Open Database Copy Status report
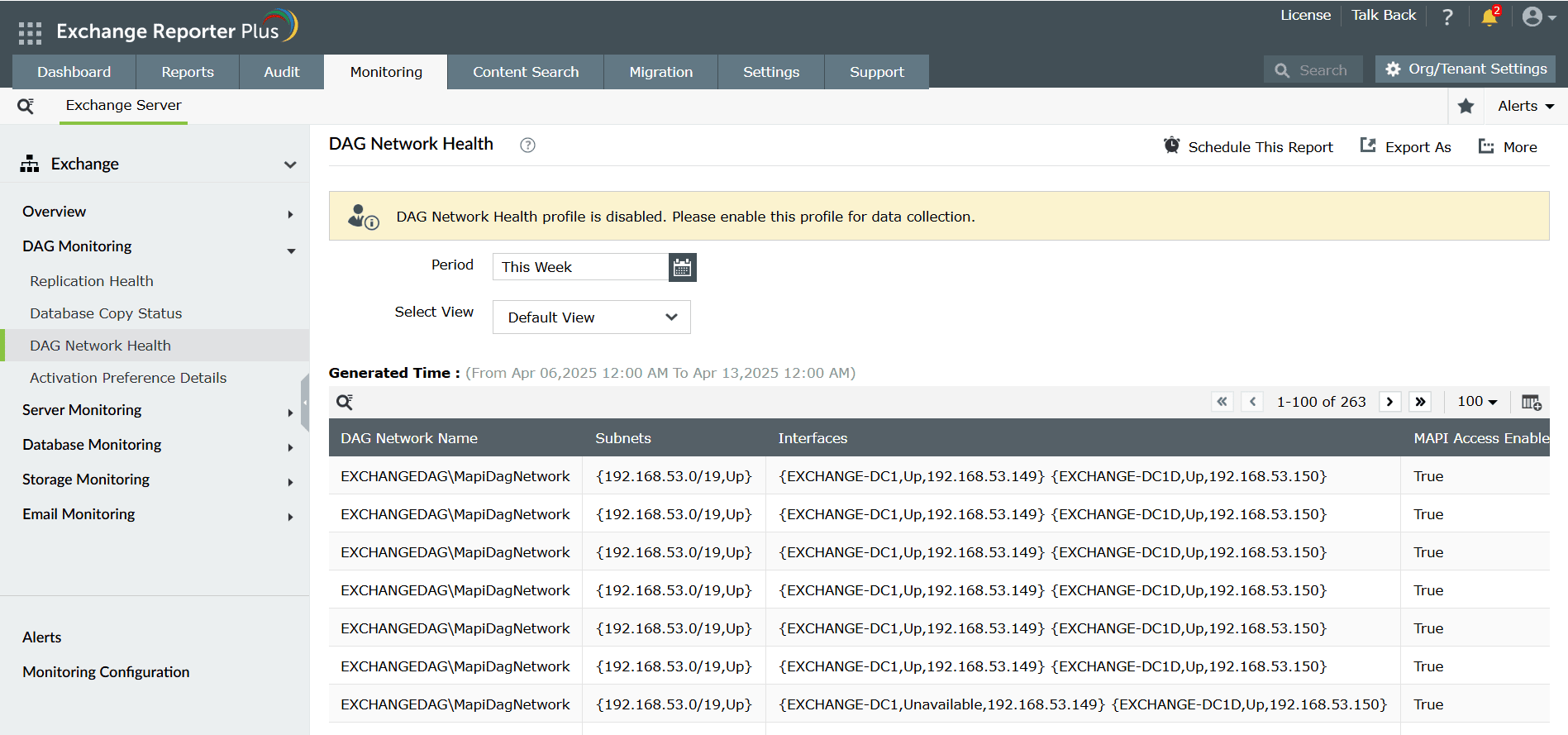The width and height of the screenshot is (1568, 735). point(106,313)
